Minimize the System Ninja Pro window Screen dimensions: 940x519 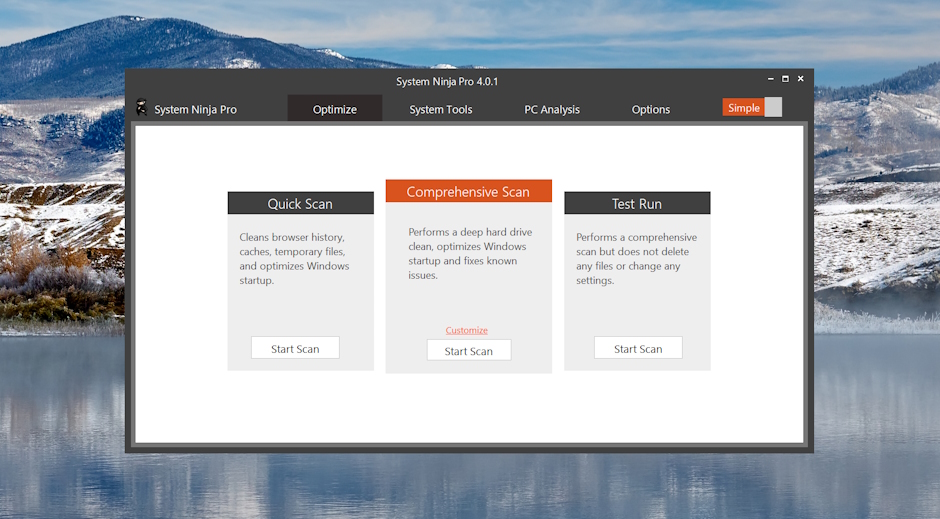[770, 79]
